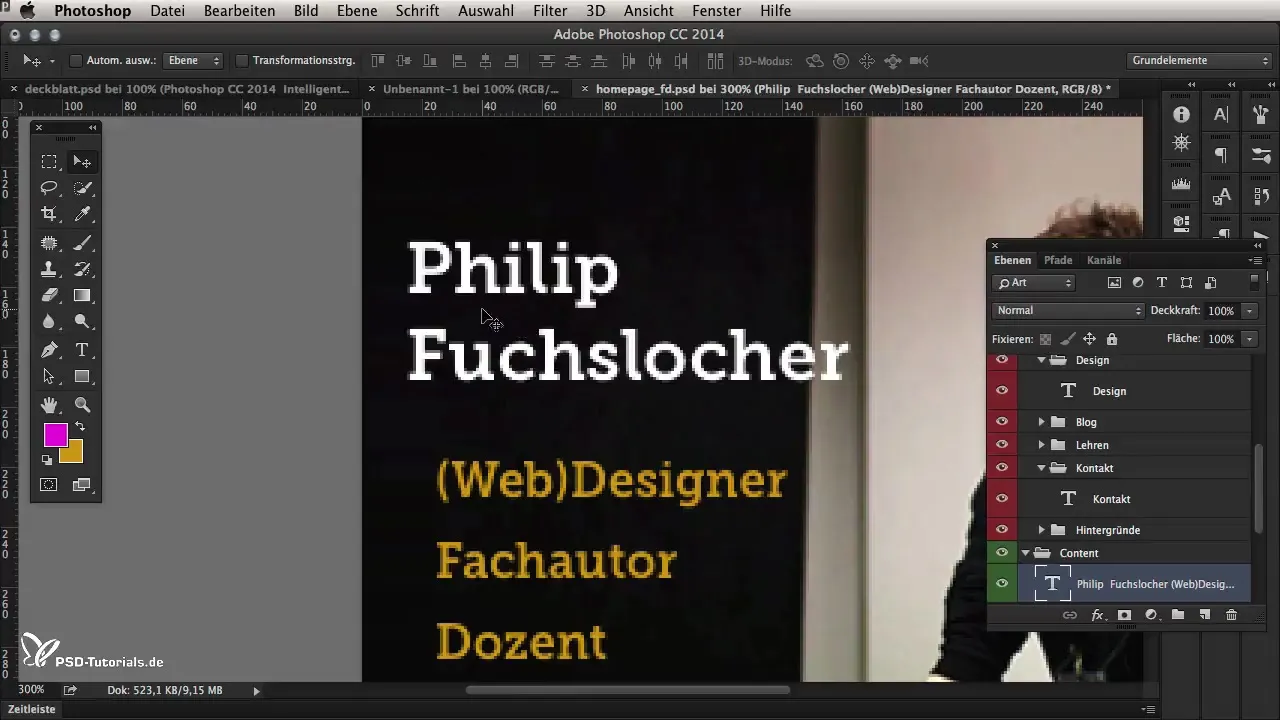The height and width of the screenshot is (720, 1280).
Task: Hide the Content group
Action: (1002, 553)
